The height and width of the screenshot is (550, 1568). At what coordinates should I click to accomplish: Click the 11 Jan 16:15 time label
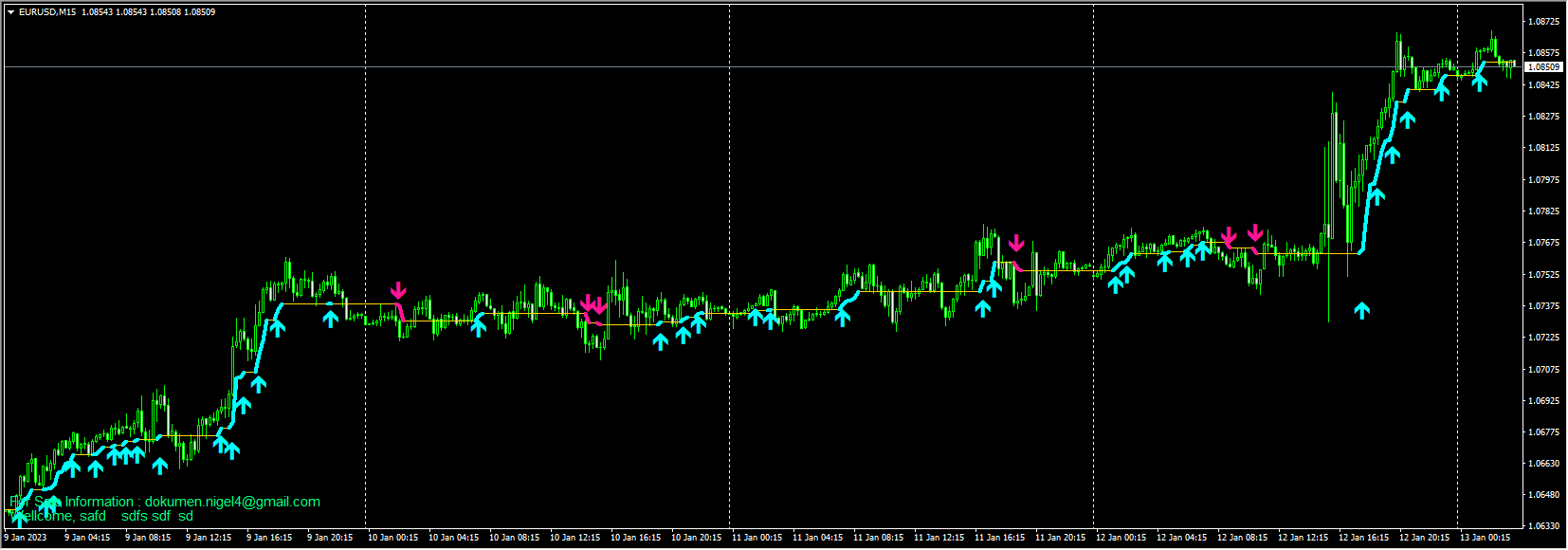[x=999, y=538]
